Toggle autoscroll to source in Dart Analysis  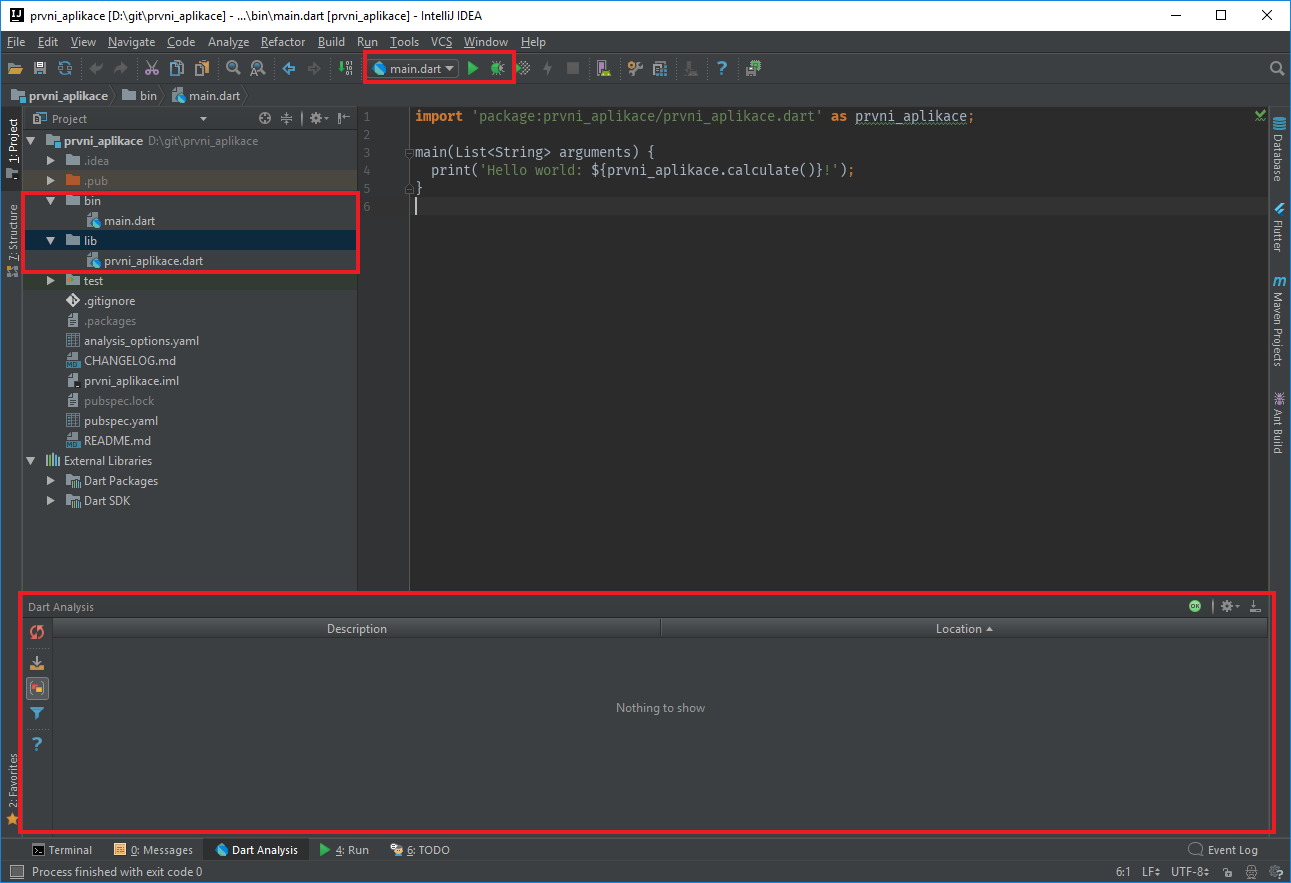(37, 662)
